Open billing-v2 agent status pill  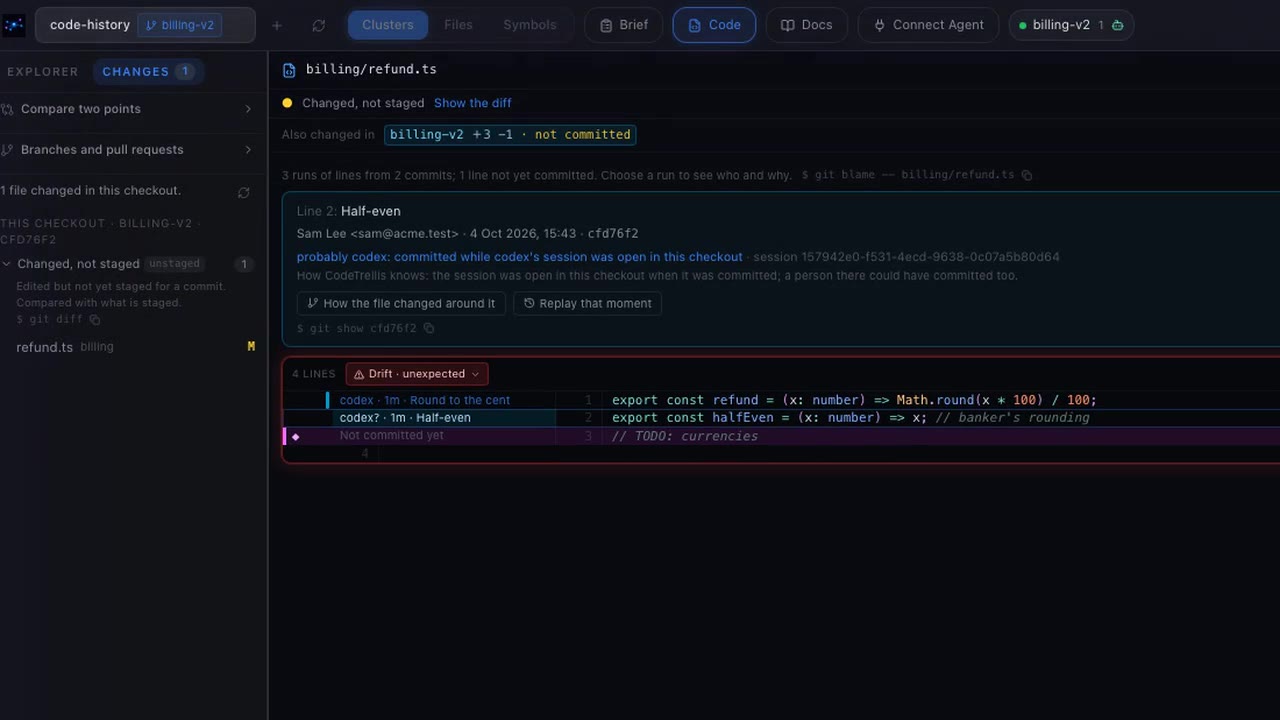click(x=1071, y=25)
